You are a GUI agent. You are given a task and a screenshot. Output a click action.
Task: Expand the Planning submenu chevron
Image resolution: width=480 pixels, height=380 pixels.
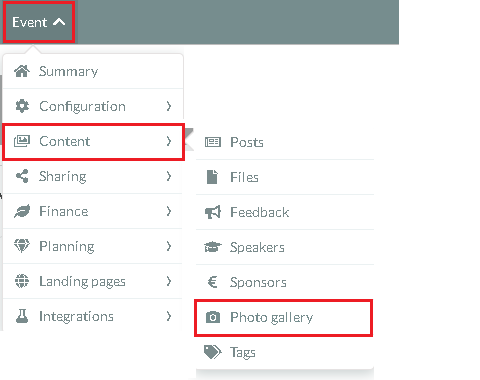pos(169,246)
